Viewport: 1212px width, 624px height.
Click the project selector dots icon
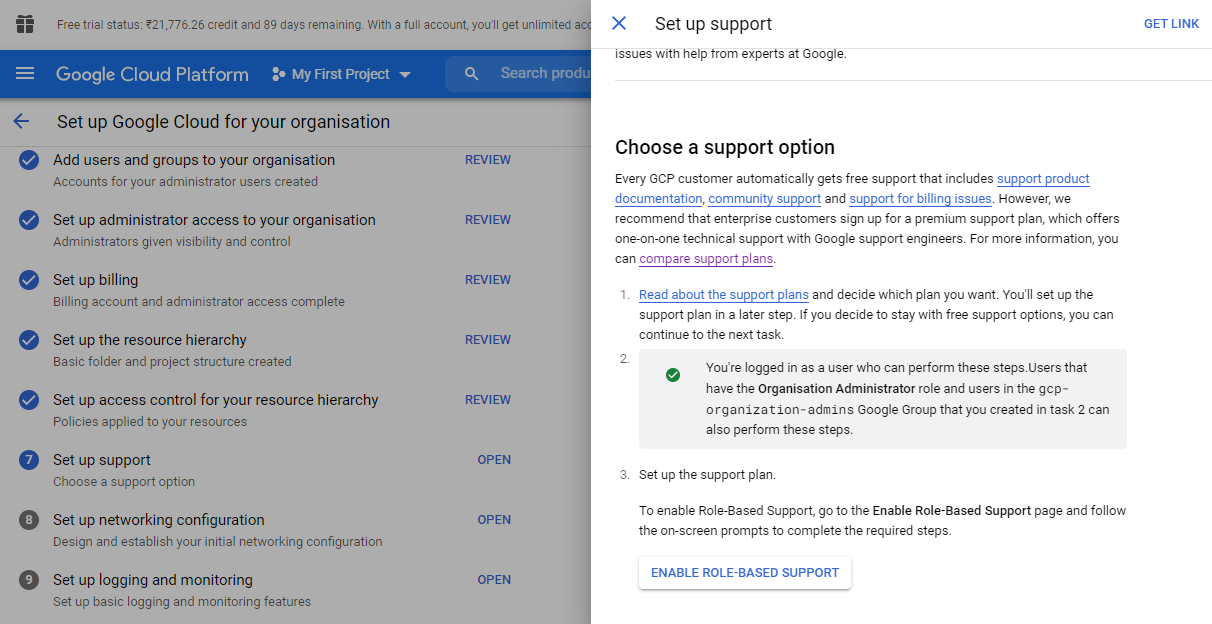click(x=278, y=74)
